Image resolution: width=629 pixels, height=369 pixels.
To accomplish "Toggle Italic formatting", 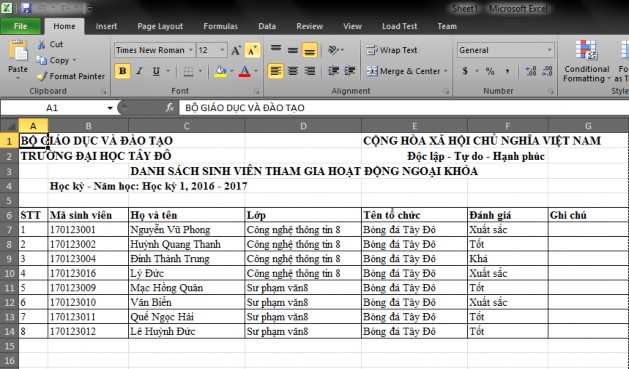I will point(139,71).
